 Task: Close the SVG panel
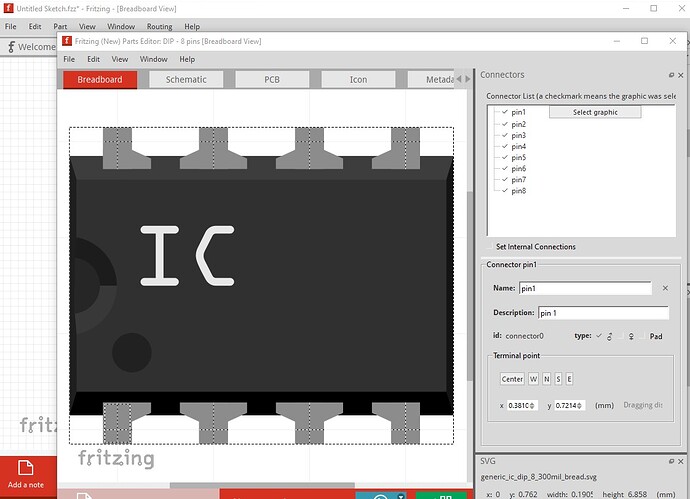click(x=680, y=461)
